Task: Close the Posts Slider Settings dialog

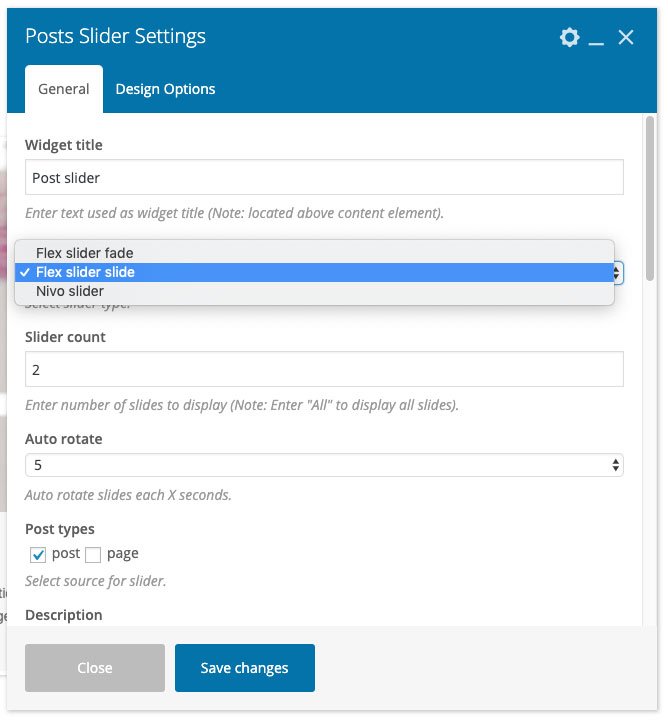Action: click(x=626, y=37)
